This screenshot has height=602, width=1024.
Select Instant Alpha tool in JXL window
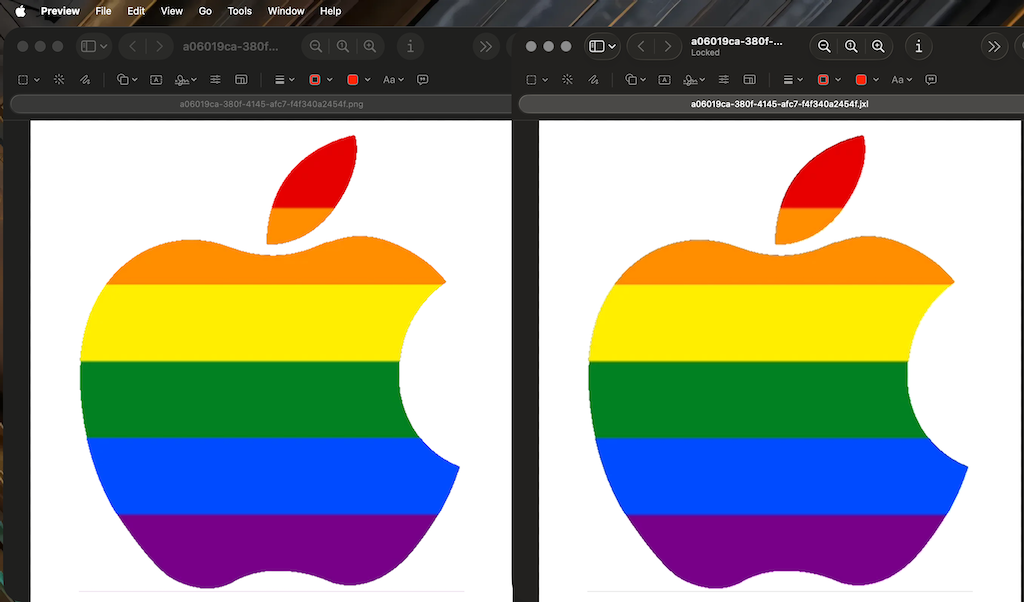pyautogui.click(x=567, y=80)
